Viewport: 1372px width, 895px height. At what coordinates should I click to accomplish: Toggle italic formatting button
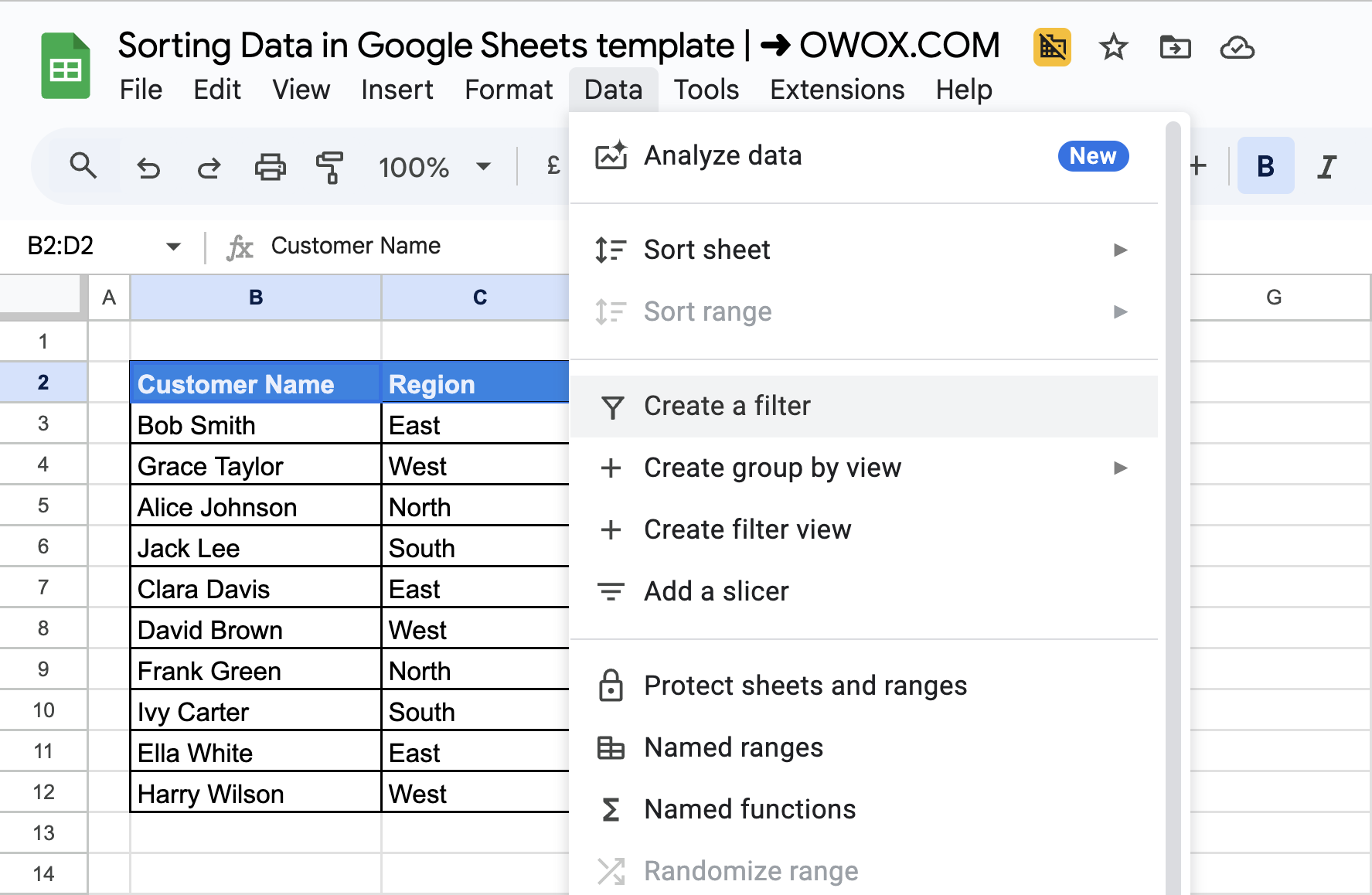[1327, 166]
